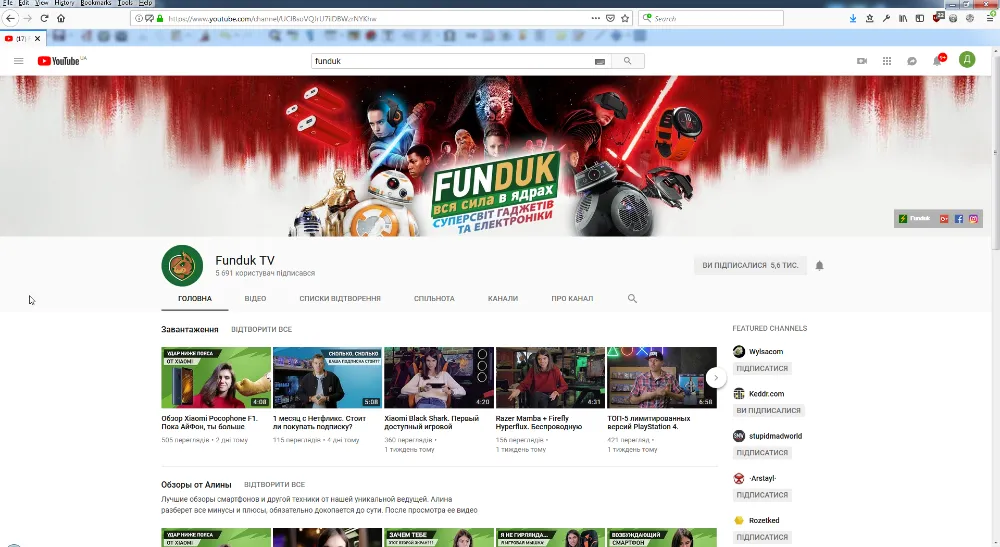Focus the browser URL address bar

point(376,18)
